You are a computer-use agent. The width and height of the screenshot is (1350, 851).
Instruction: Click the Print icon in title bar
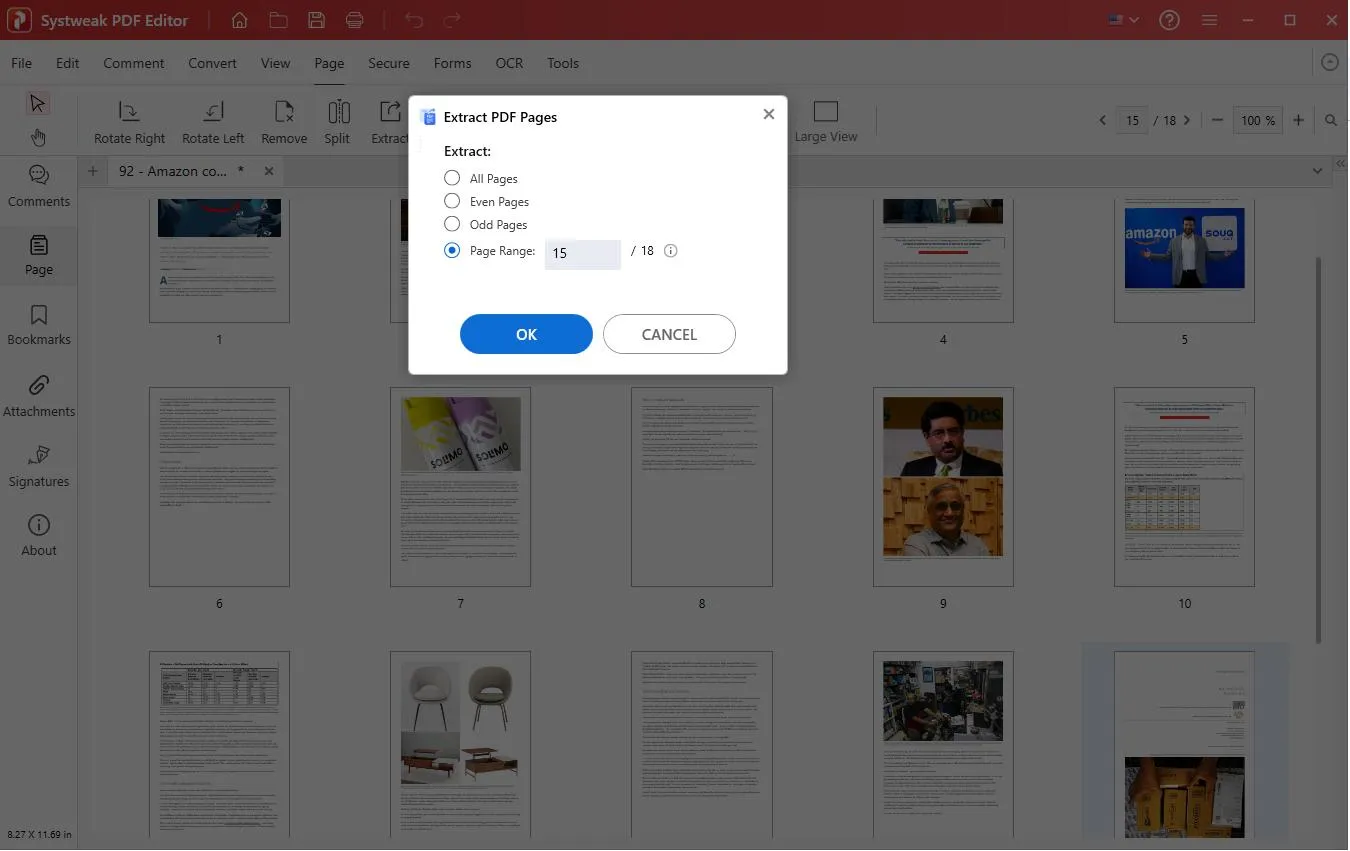(354, 20)
